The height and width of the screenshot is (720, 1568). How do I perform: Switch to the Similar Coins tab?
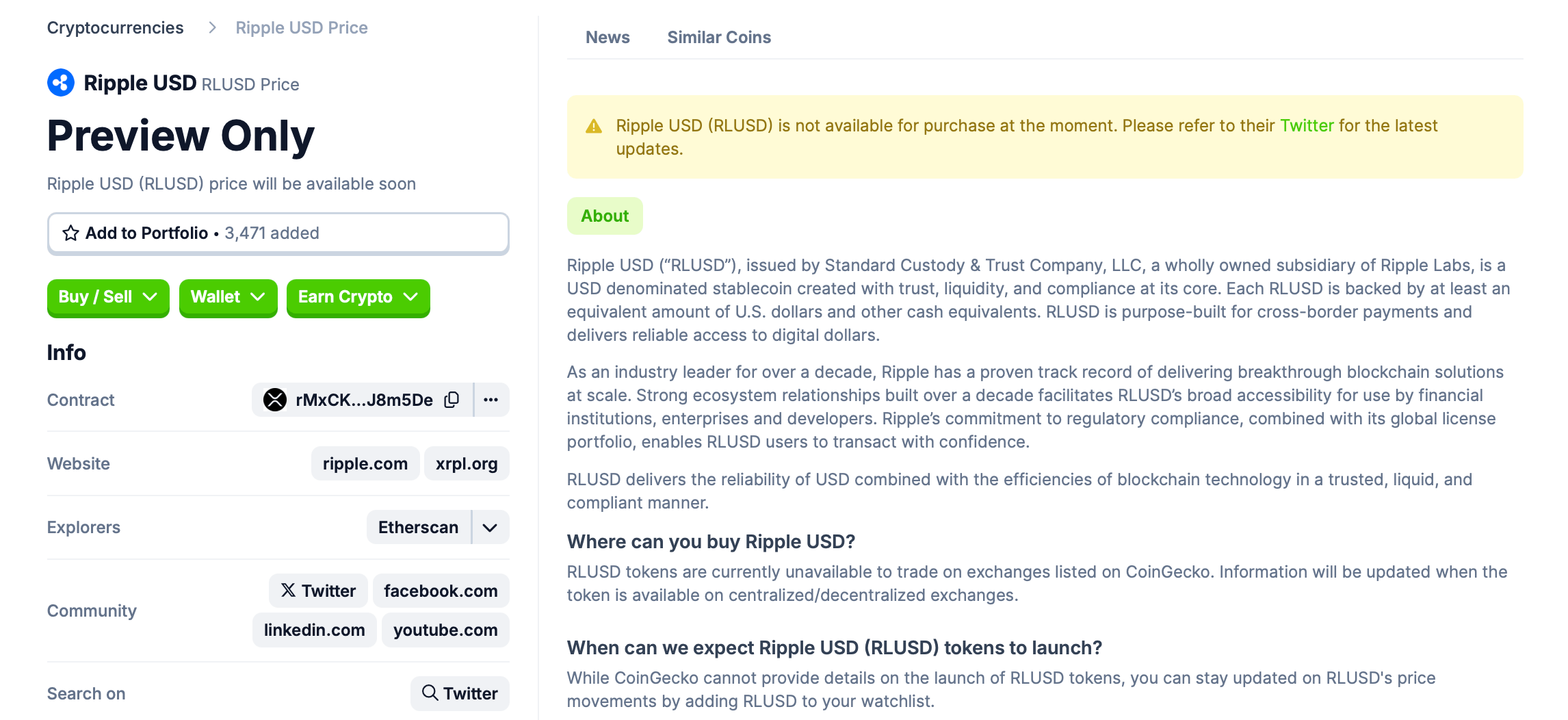tap(719, 38)
